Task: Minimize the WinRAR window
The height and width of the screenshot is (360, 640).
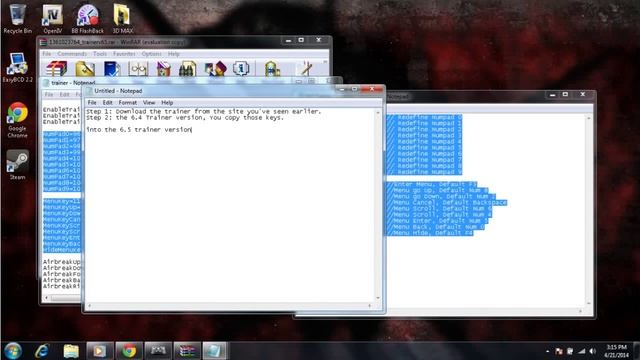Action: click(288, 40)
